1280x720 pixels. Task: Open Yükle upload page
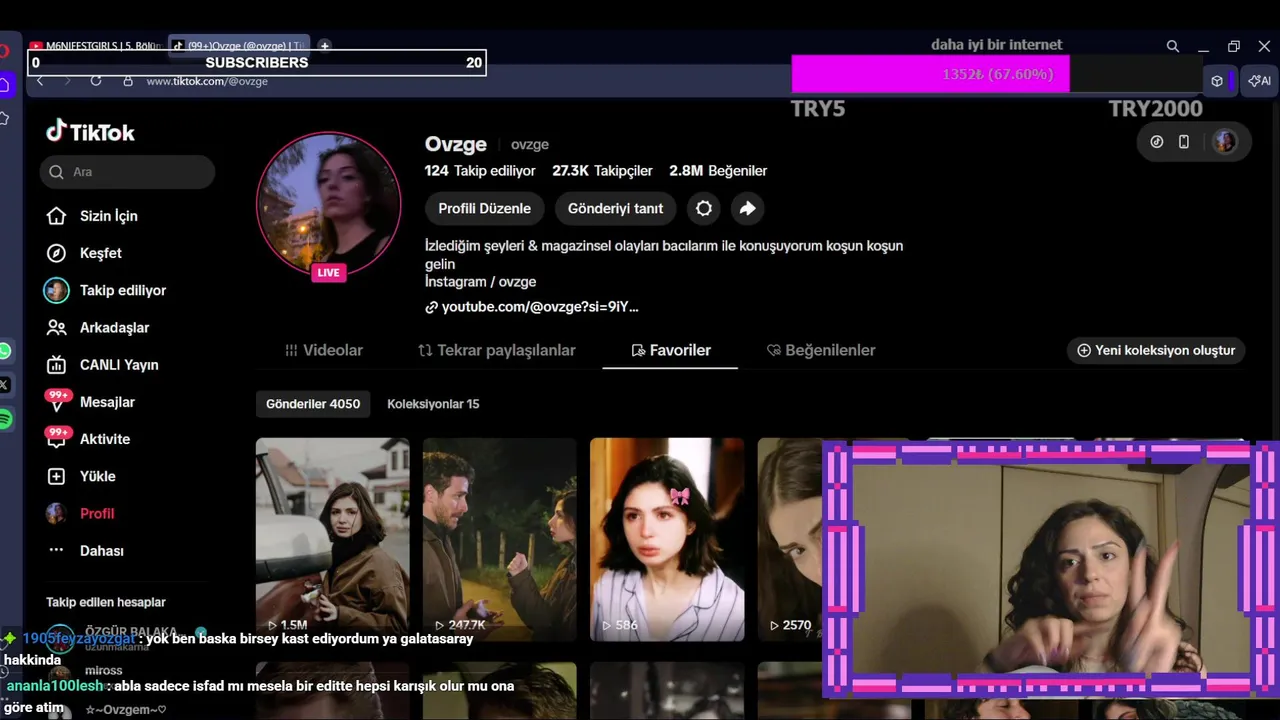[x=98, y=476]
